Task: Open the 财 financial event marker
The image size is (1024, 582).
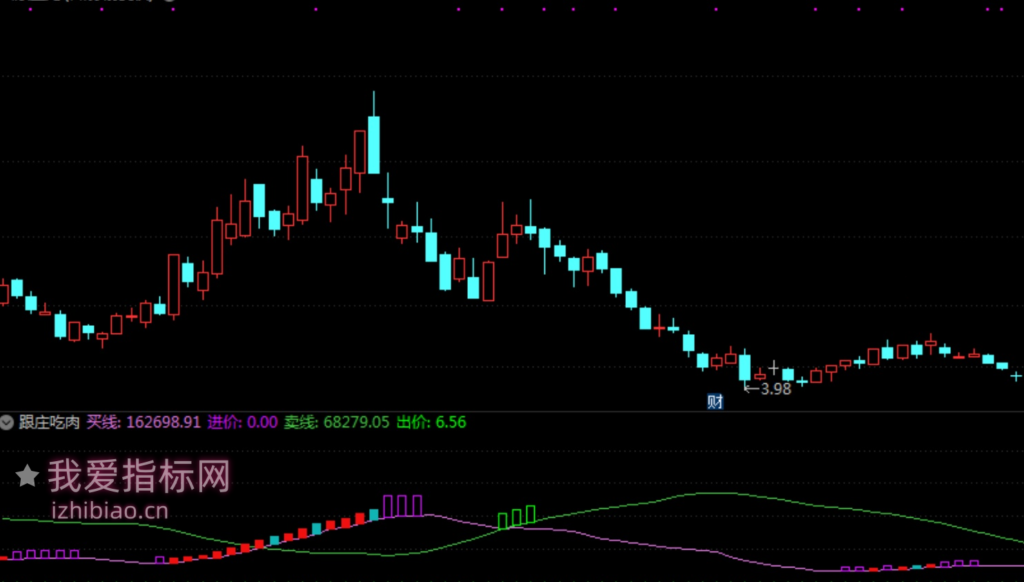Action: 715,402
